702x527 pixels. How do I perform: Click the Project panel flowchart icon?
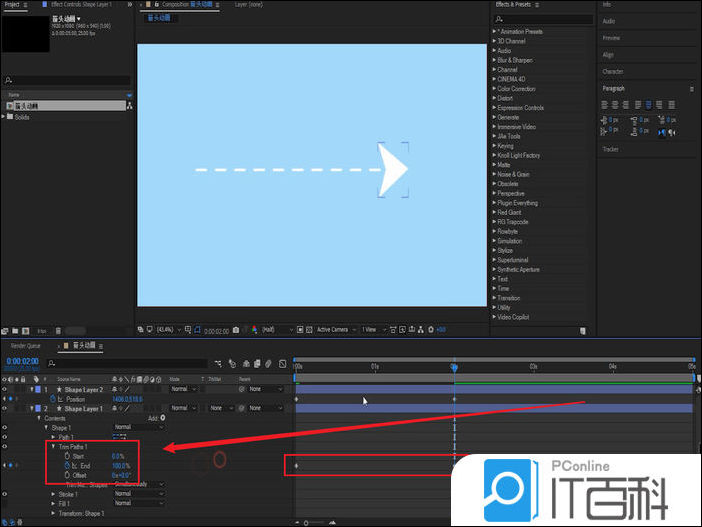point(130,105)
